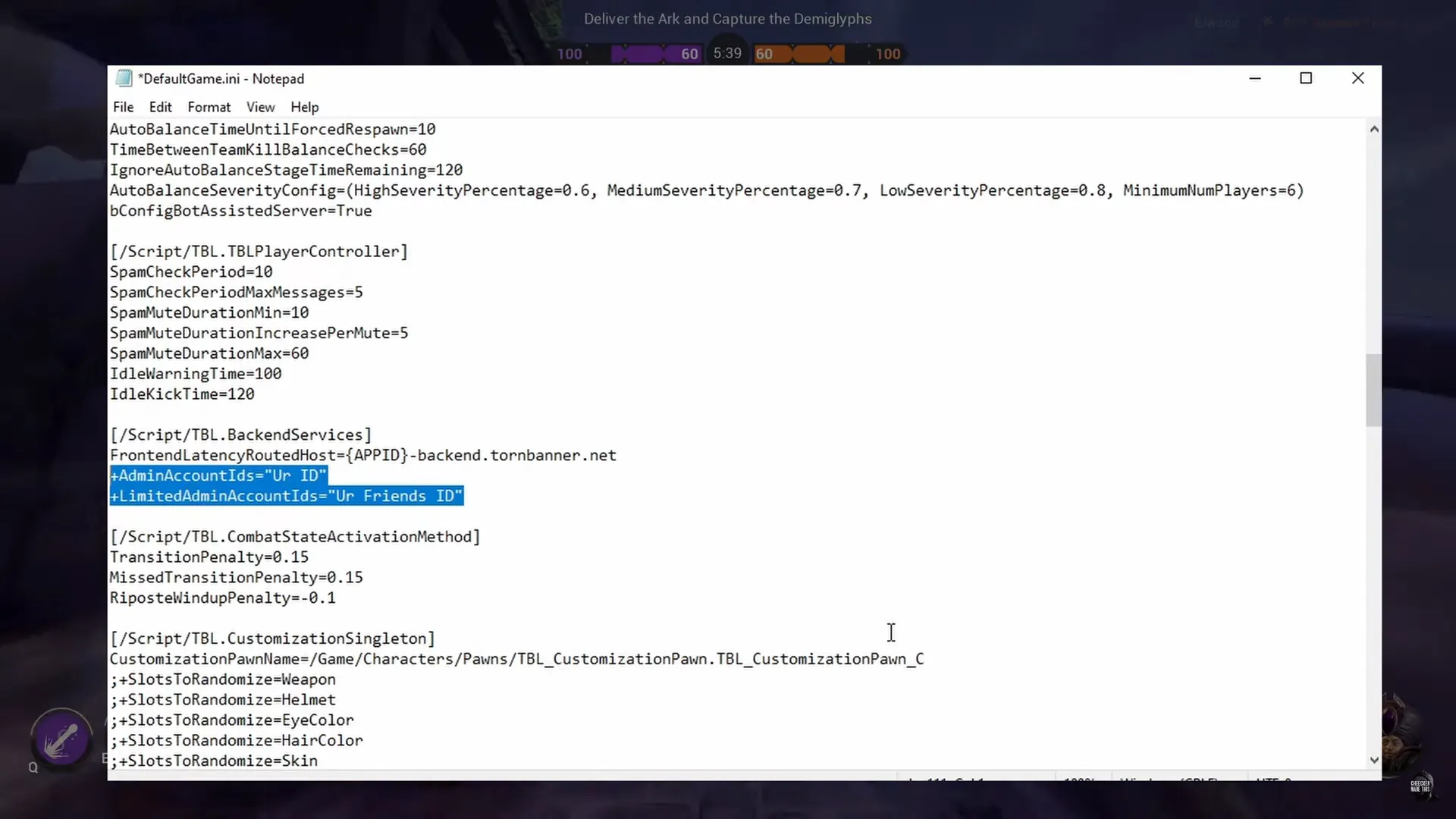Click the match timer showing 5:39
1456x819 pixels.
[x=726, y=52]
